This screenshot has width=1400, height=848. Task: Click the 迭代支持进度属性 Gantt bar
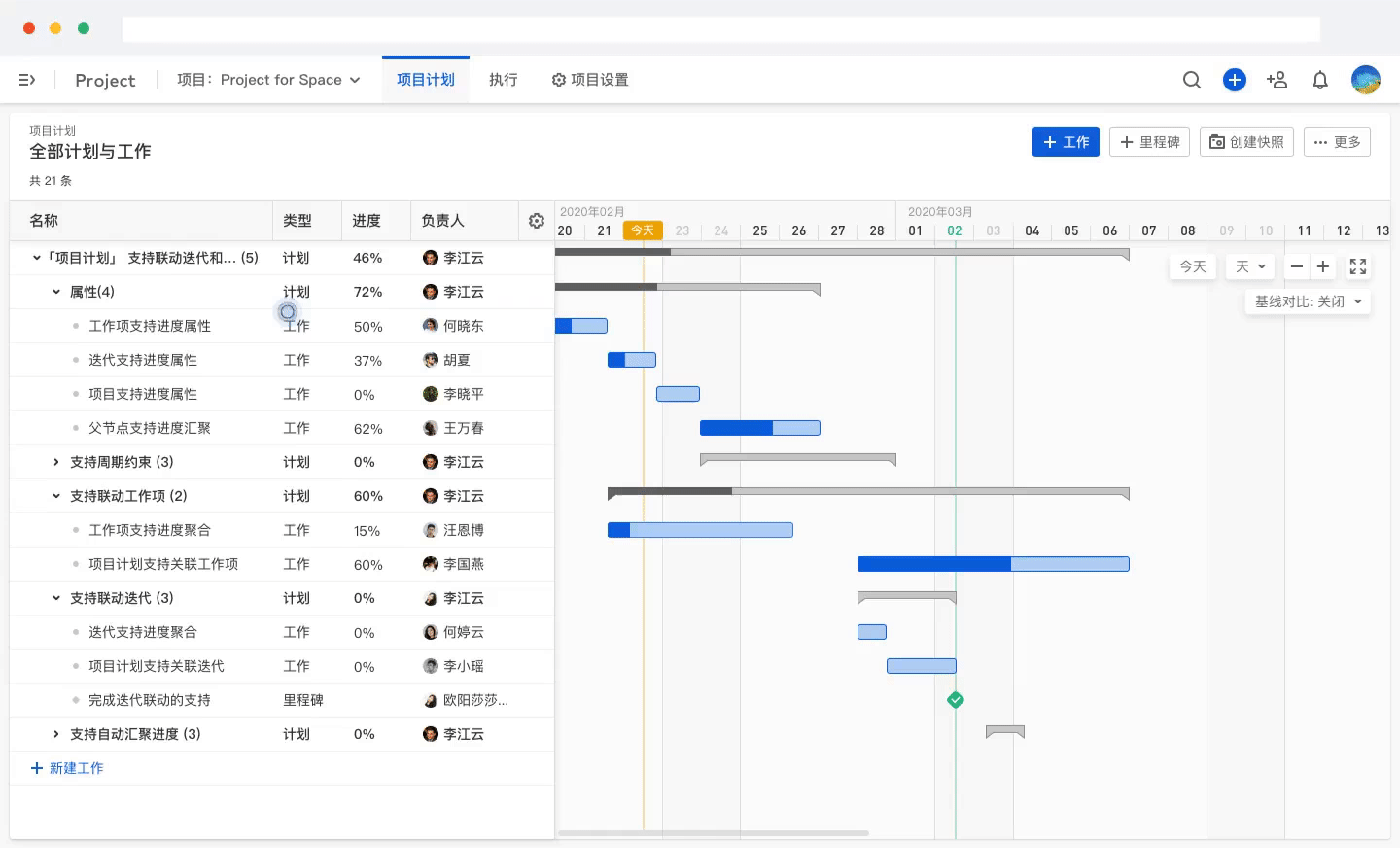click(x=632, y=360)
